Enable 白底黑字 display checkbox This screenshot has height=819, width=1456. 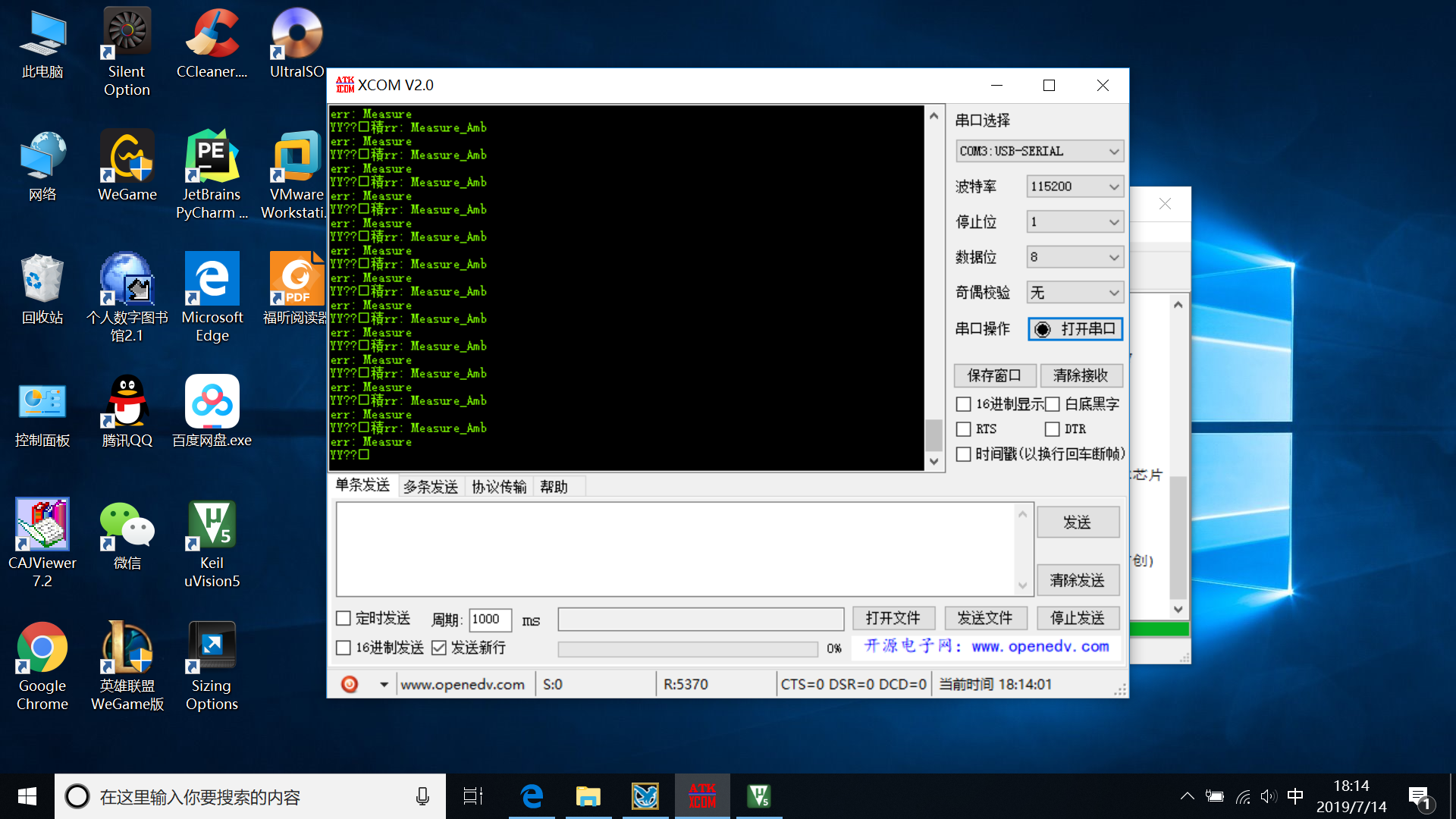pos(1052,404)
